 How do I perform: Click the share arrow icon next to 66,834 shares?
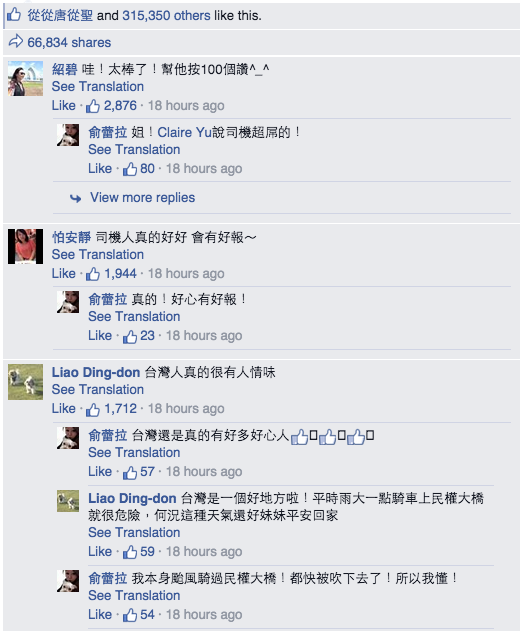pos(16,41)
